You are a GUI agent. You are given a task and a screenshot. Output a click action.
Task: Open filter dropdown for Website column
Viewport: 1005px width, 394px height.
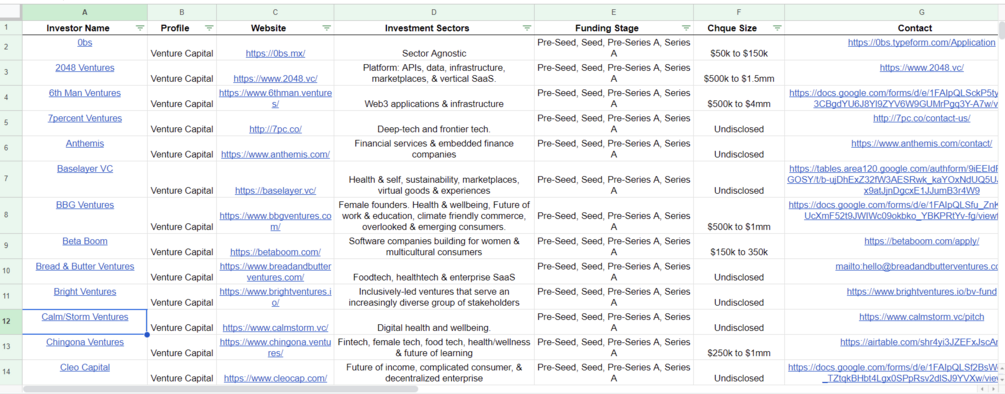[326, 28]
